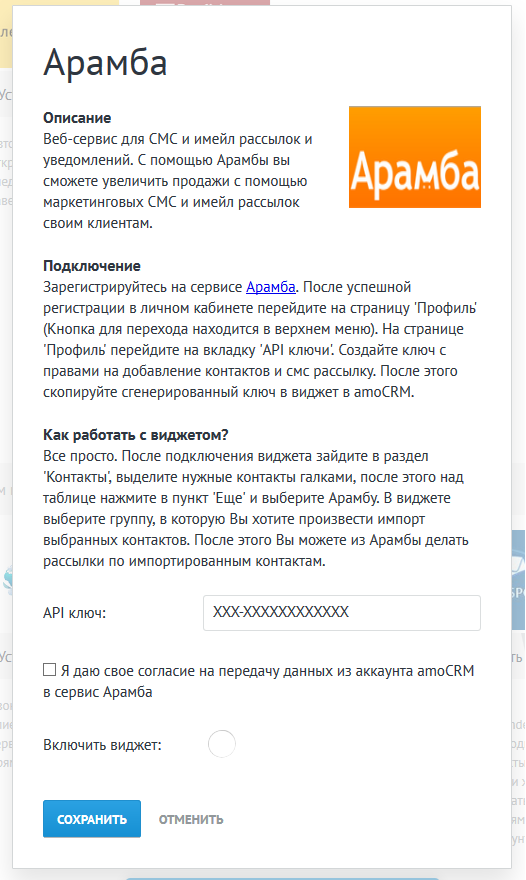
Task: Click the Сохранить button
Action: [92, 819]
